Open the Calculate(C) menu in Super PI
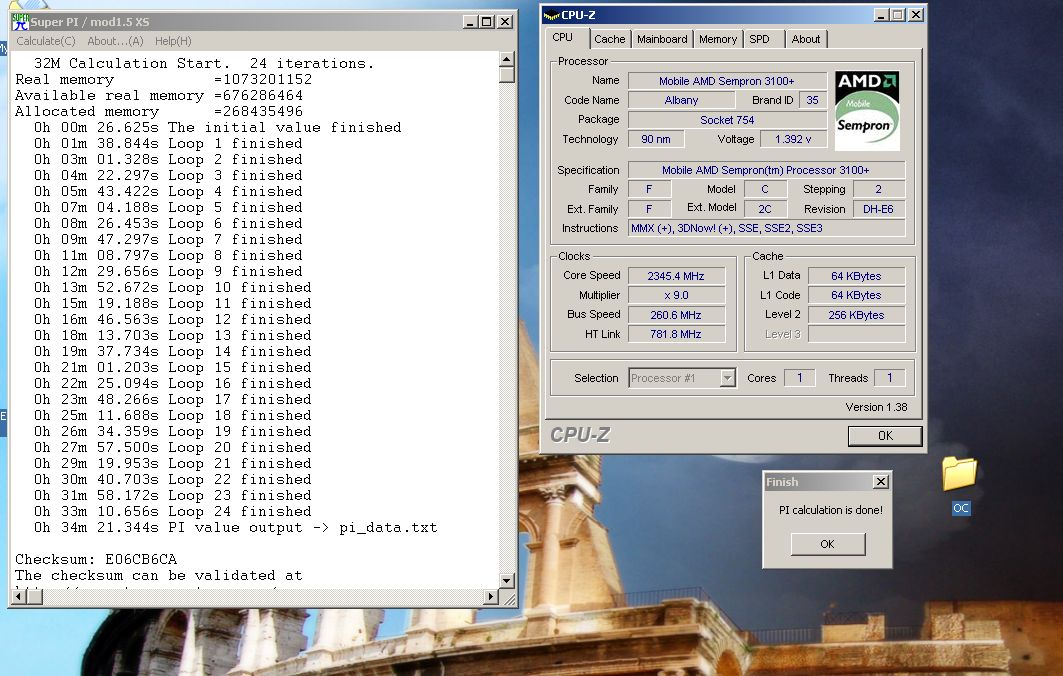This screenshot has width=1063, height=676. click(45, 41)
